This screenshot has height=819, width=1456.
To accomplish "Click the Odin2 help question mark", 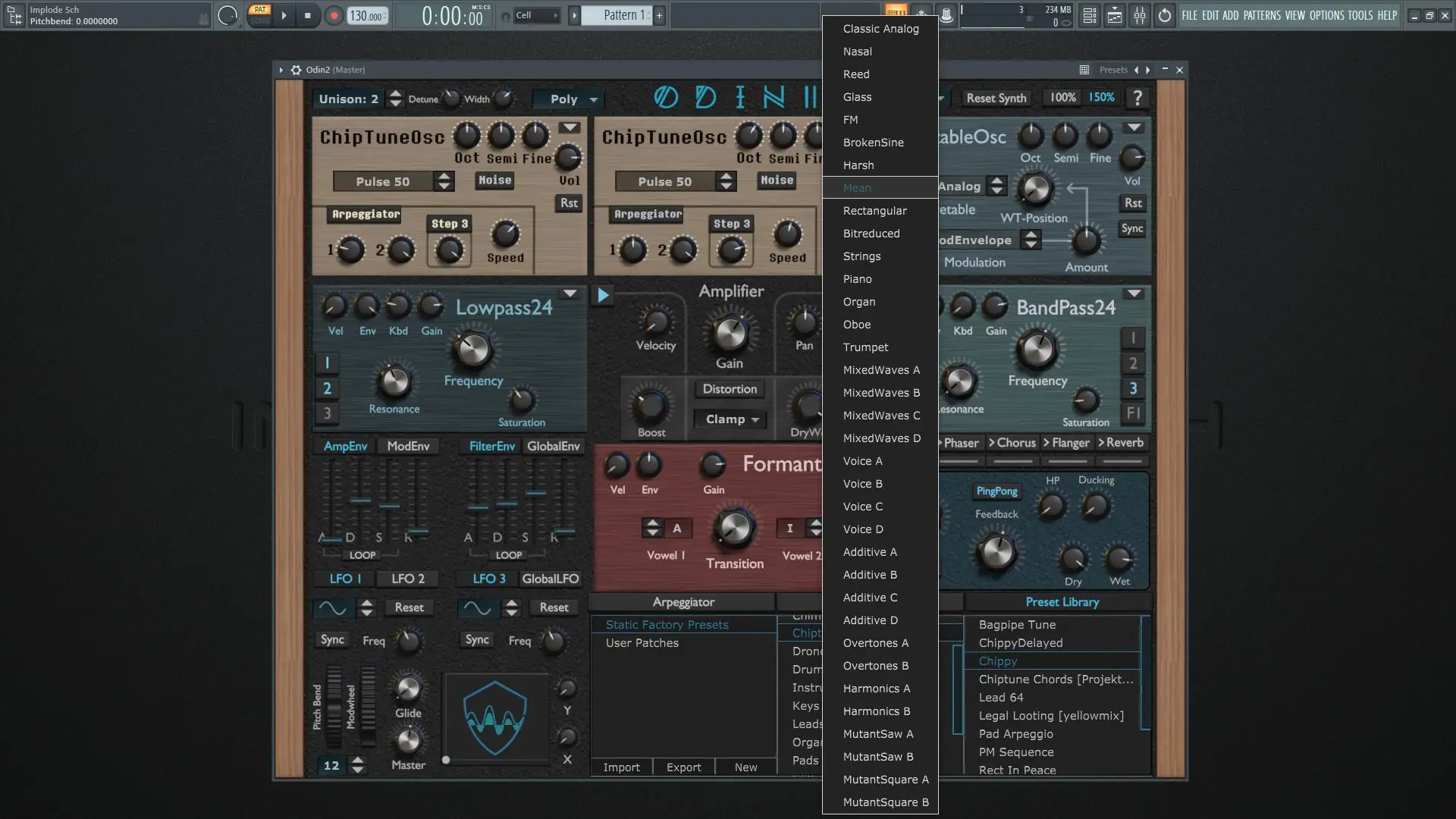I will pos(1137,98).
